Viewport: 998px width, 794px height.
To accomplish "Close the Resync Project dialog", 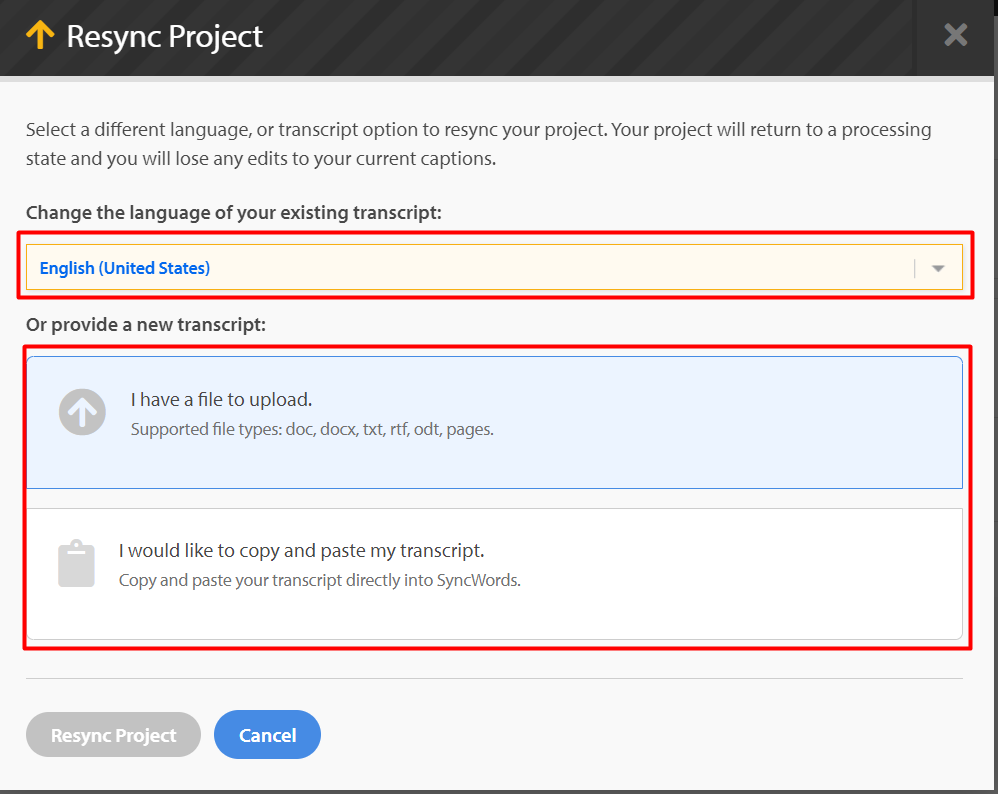I will point(955,34).
